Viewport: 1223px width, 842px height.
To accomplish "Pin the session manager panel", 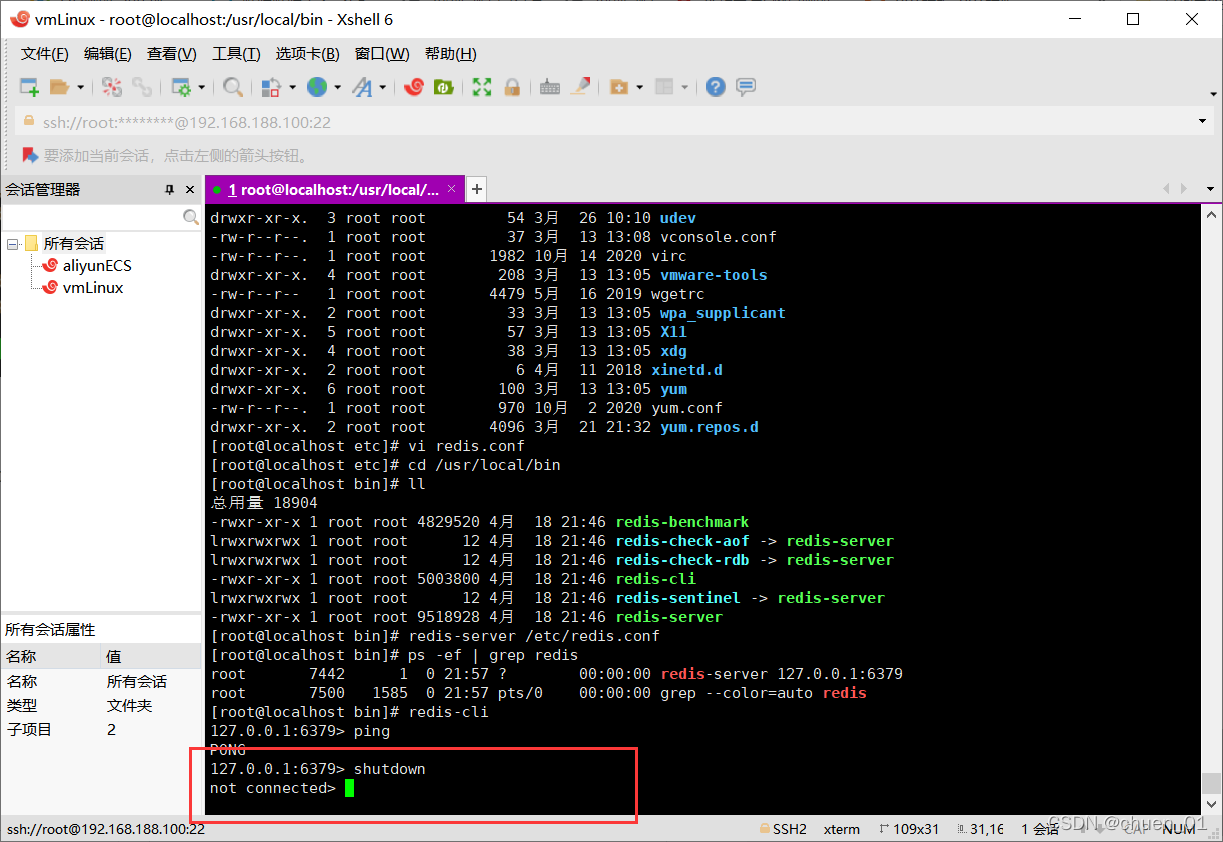I will tap(169, 189).
